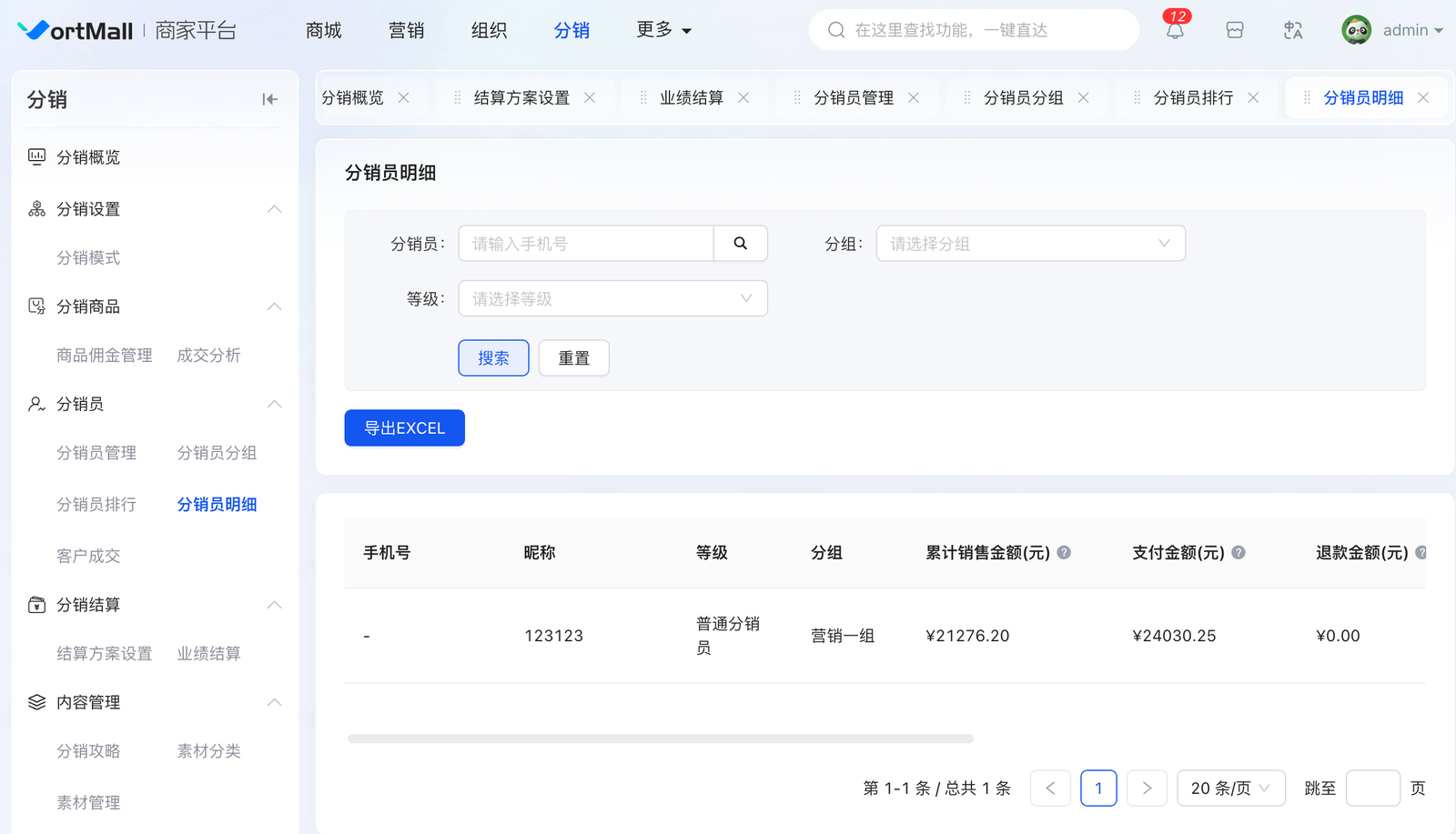Open the 20 条/页 page size selector

click(1230, 788)
